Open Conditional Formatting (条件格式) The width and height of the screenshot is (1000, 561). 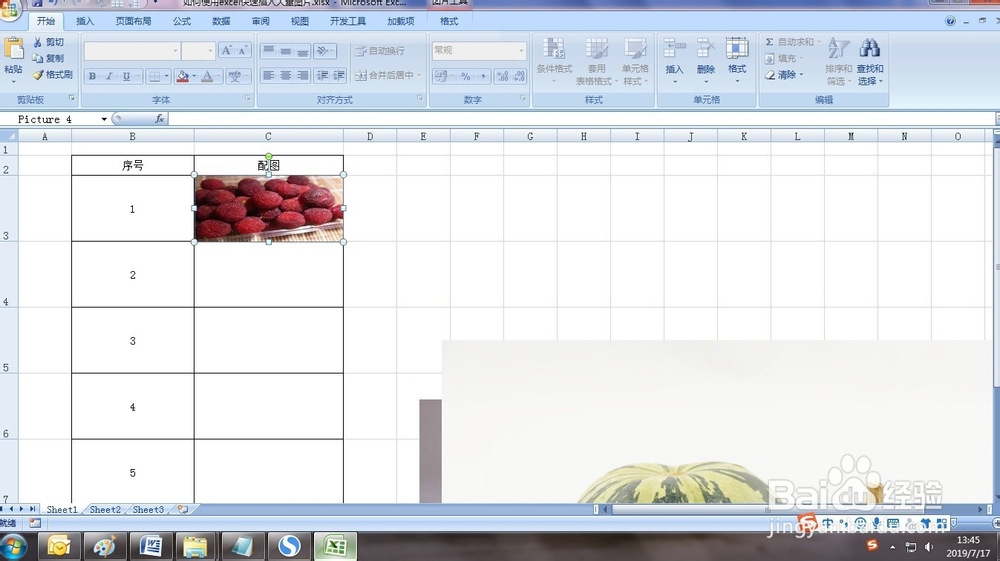tap(554, 61)
